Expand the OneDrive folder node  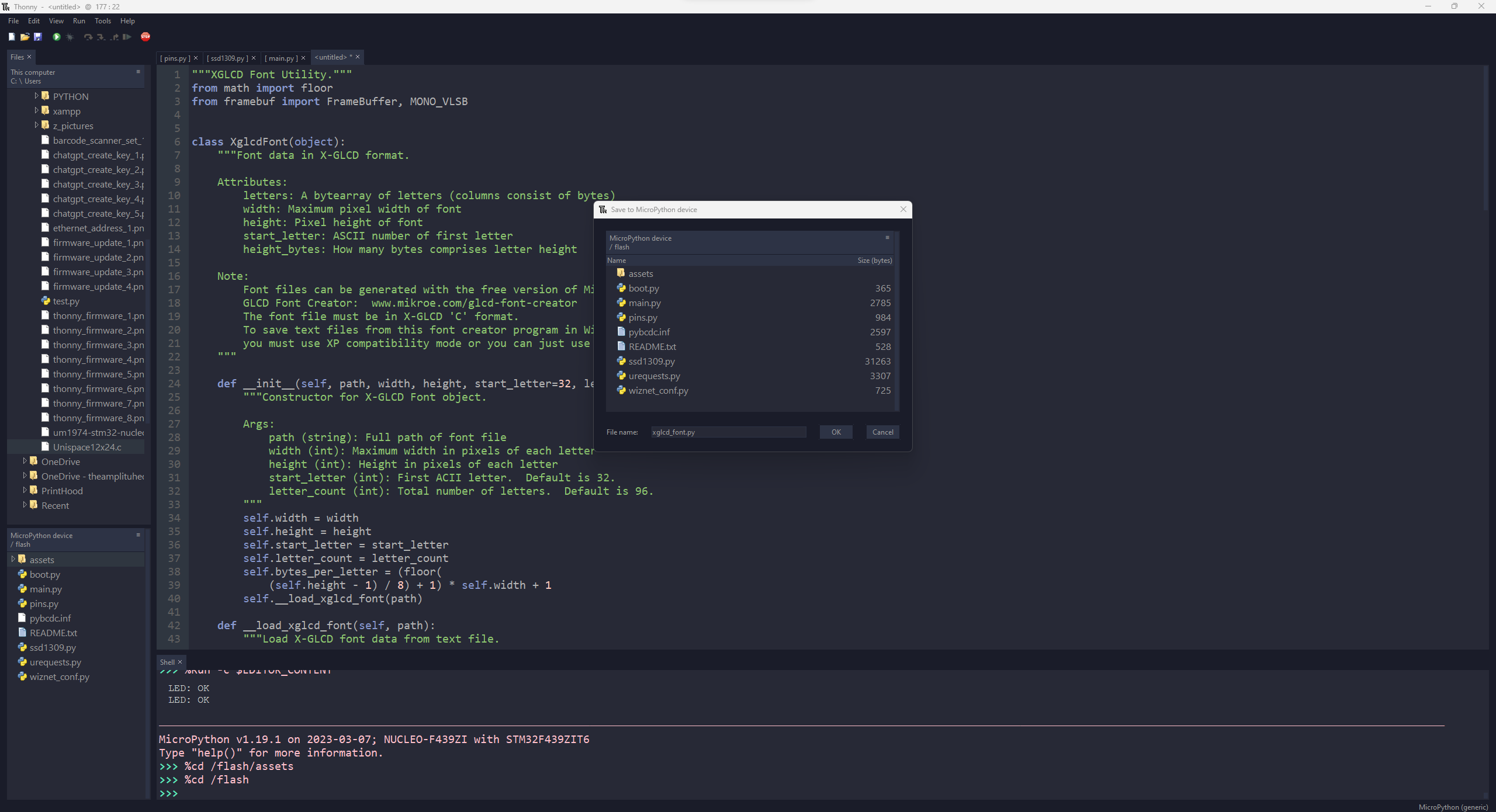point(25,461)
